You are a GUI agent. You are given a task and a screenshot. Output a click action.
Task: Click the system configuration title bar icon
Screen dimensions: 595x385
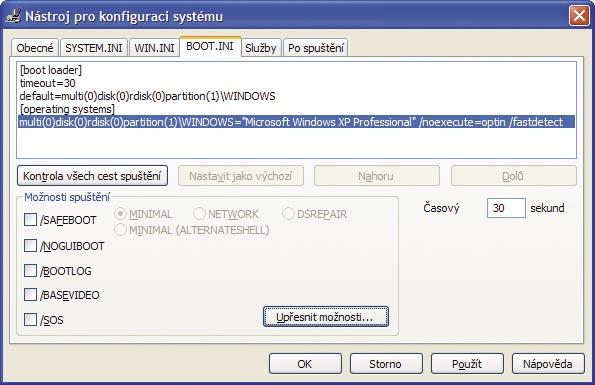coord(13,16)
